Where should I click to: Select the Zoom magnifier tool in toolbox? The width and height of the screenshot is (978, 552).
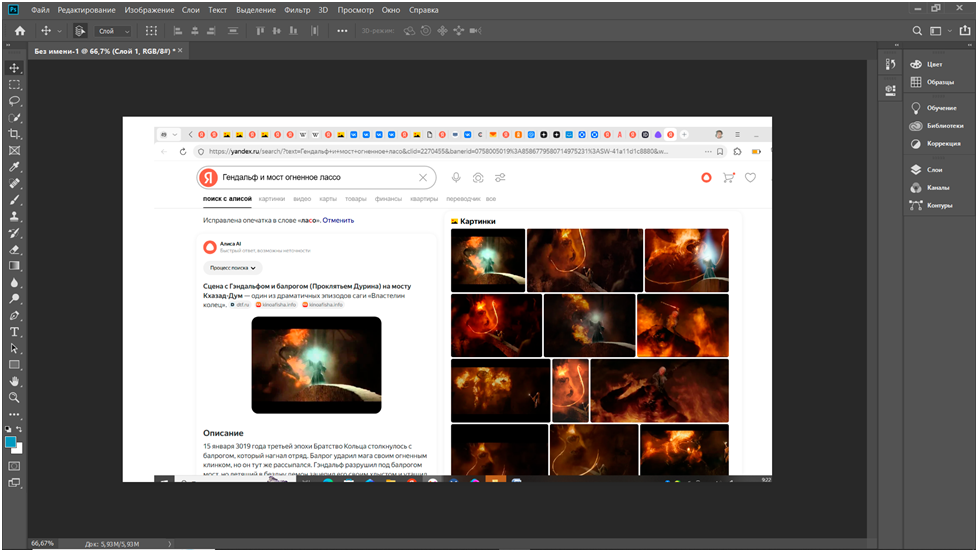pos(14,398)
